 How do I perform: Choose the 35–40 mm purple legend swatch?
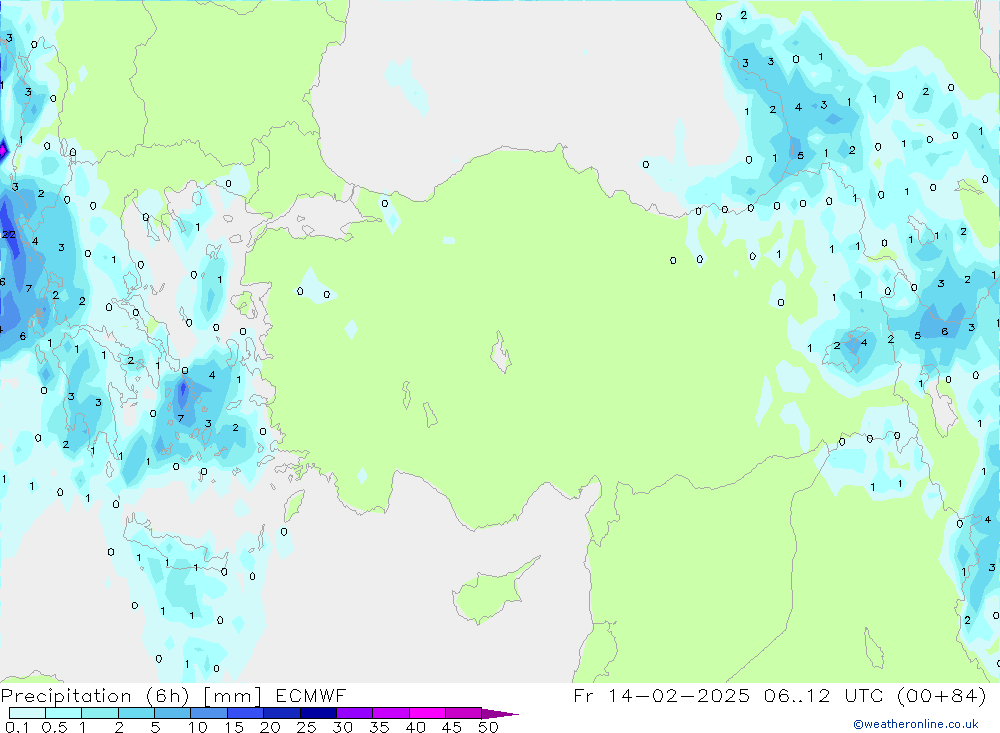coord(390,713)
